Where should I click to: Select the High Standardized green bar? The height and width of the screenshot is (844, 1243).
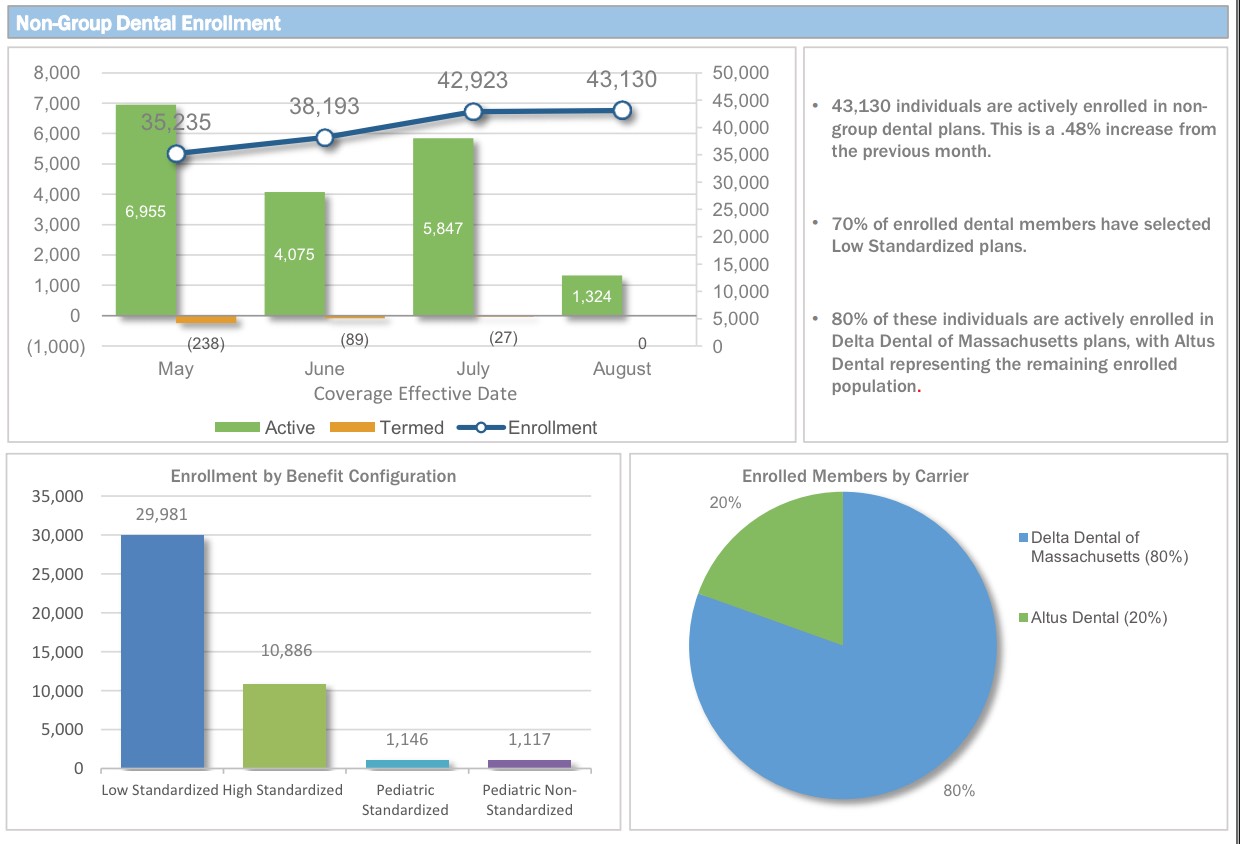click(x=284, y=728)
